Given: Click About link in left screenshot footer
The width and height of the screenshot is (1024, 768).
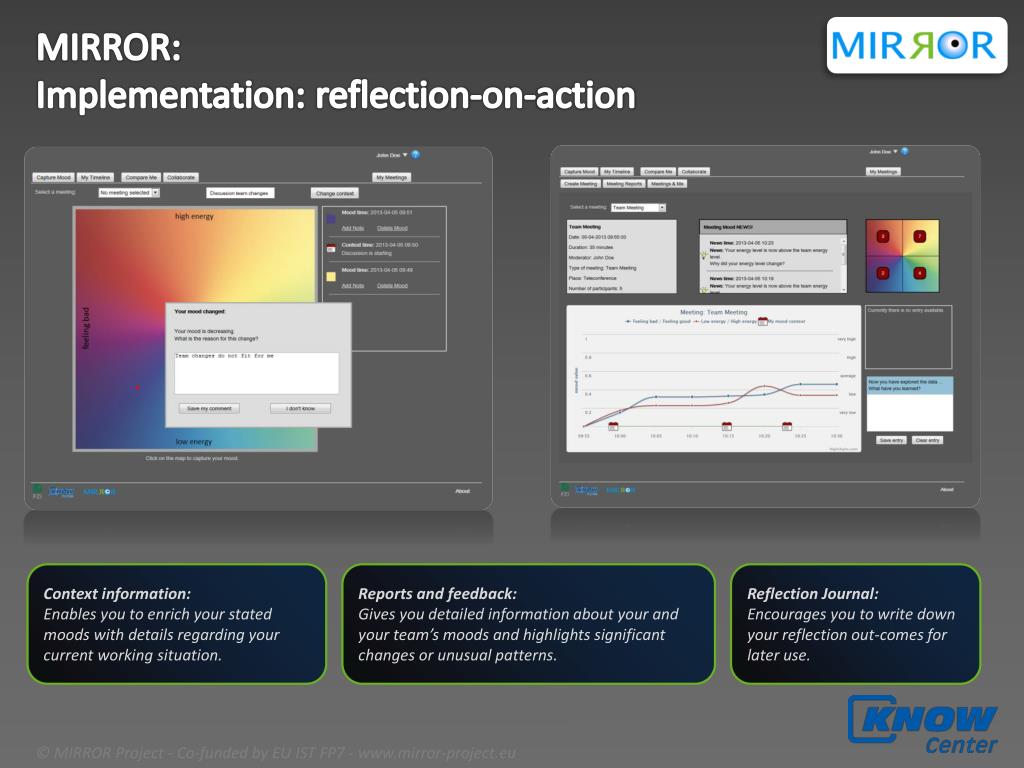Looking at the screenshot, I should coord(462,491).
